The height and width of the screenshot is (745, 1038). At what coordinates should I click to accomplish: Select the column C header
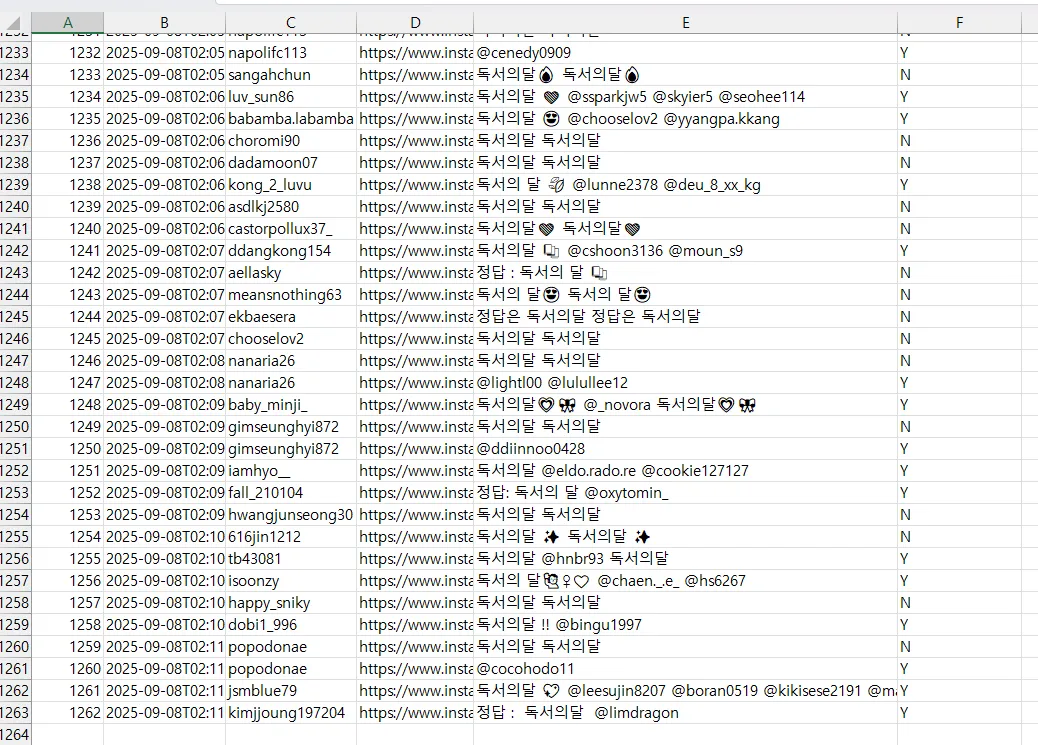[x=290, y=23]
